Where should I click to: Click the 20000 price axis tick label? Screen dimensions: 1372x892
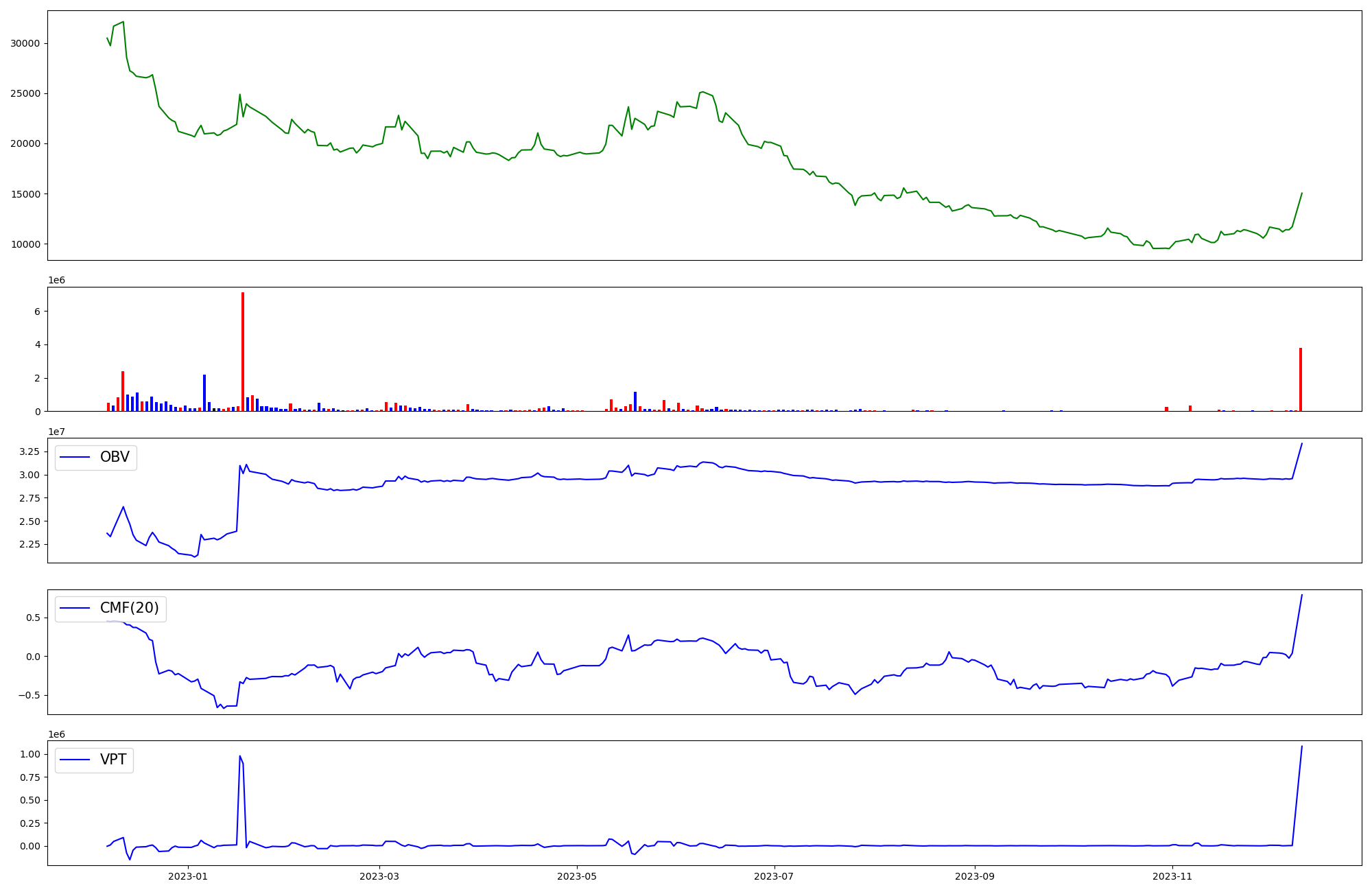25,144
